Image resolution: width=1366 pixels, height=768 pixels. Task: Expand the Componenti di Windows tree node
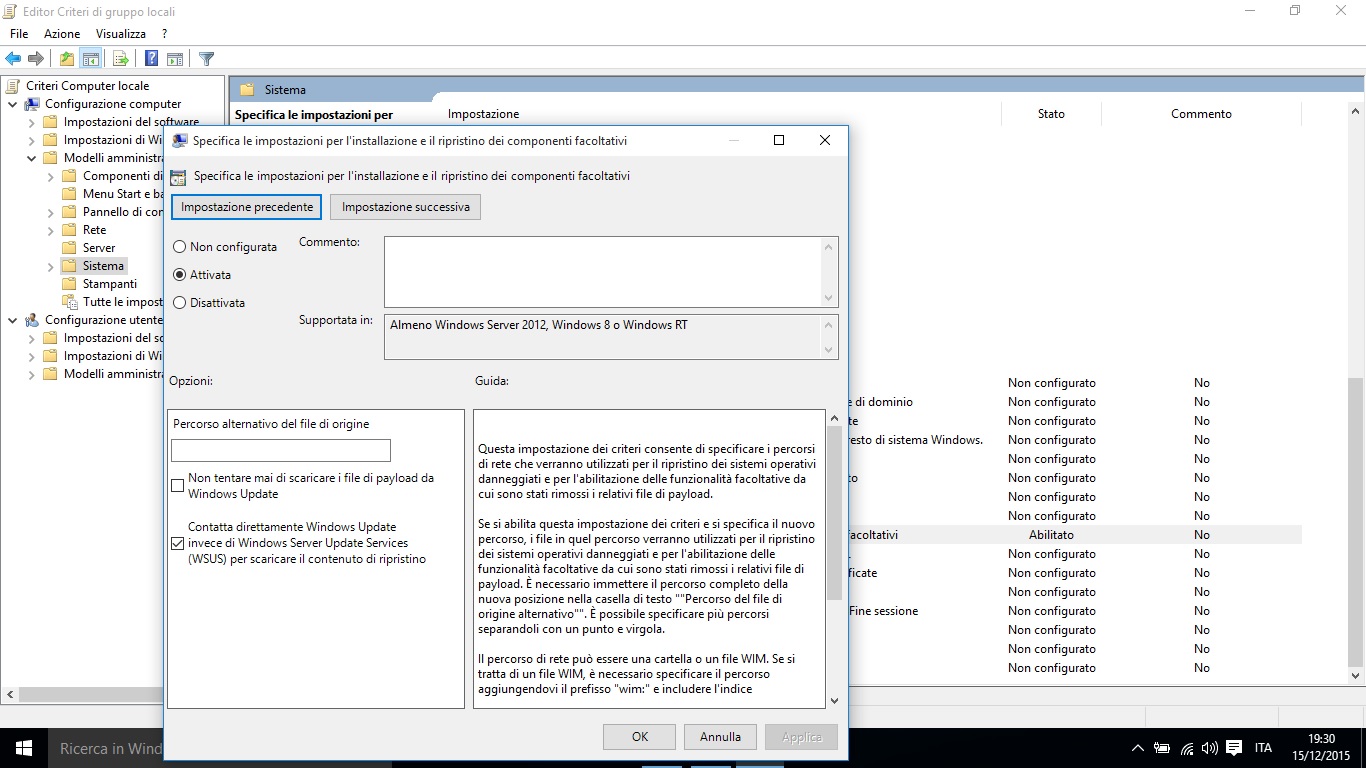tap(51, 176)
